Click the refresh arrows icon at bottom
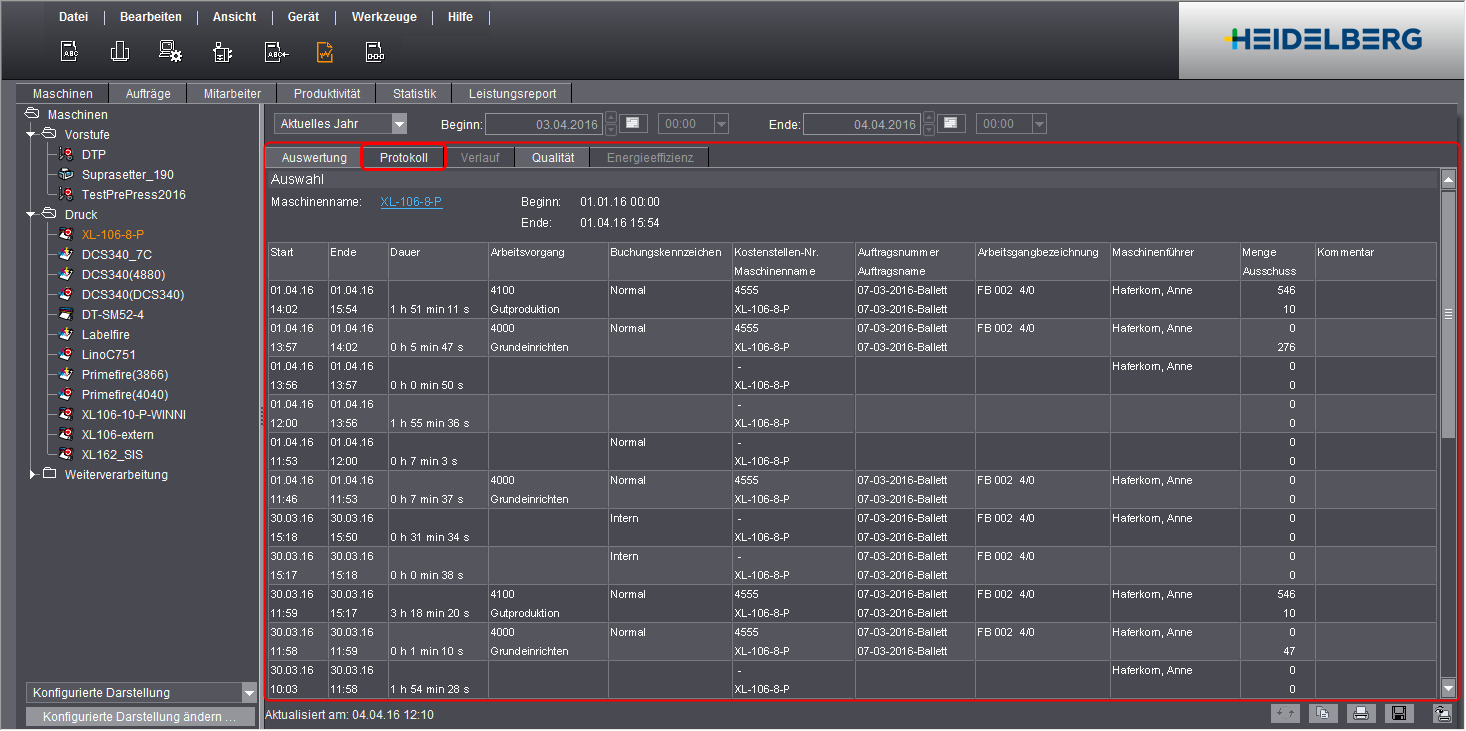Viewport: 1466px width, 731px height. pos(1285,713)
